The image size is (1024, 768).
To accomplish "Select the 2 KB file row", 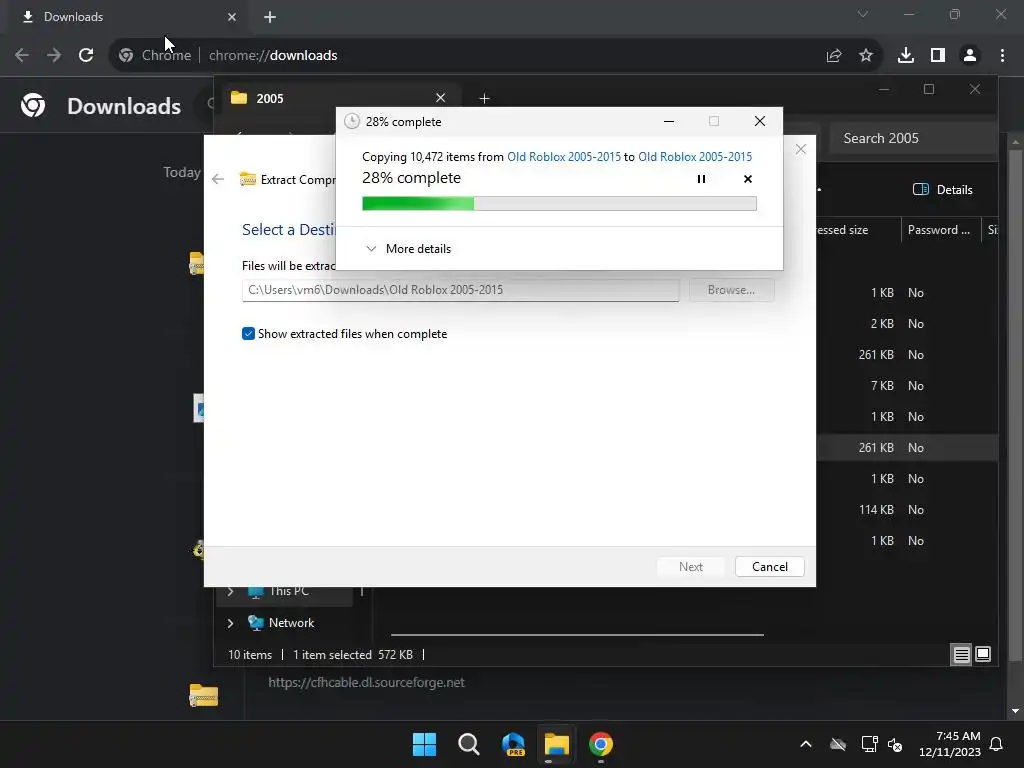I will (x=906, y=324).
